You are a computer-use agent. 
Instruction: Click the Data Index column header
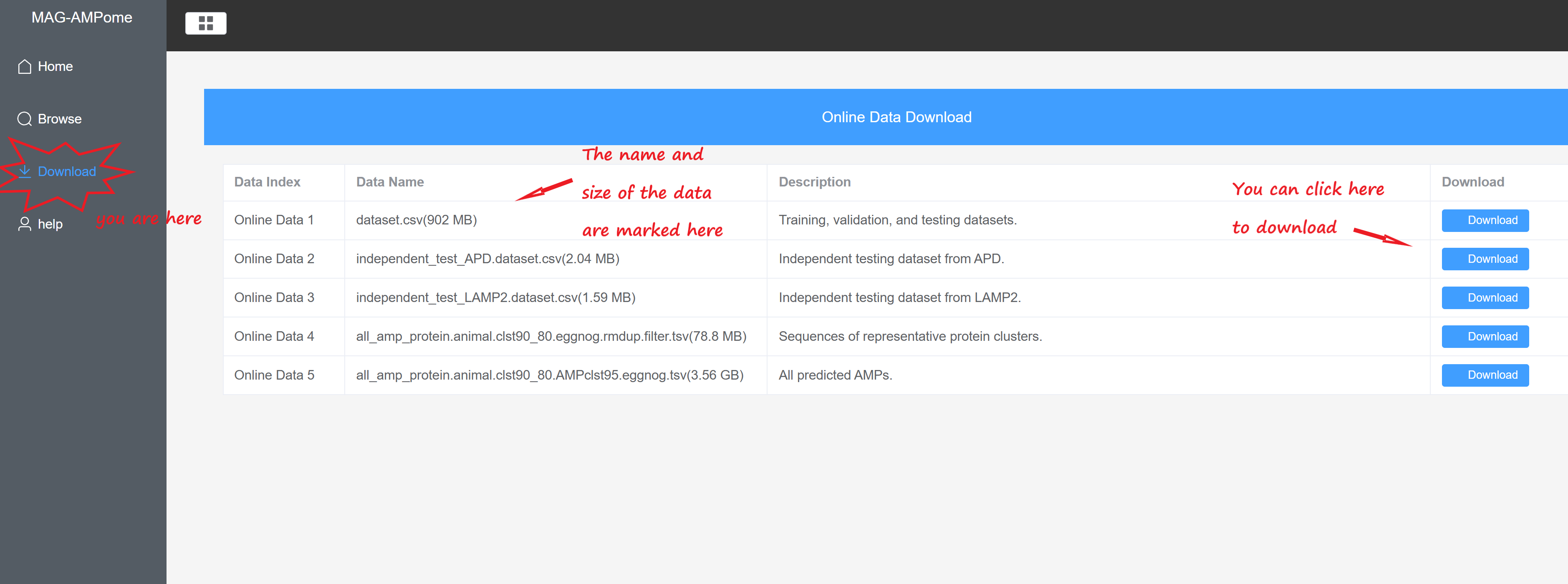click(267, 182)
